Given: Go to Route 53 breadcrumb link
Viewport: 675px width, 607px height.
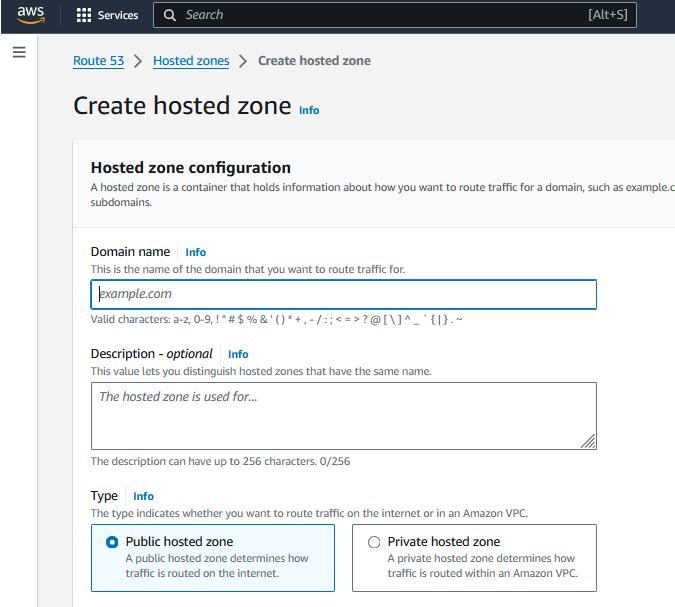Looking at the screenshot, I should click(99, 61).
